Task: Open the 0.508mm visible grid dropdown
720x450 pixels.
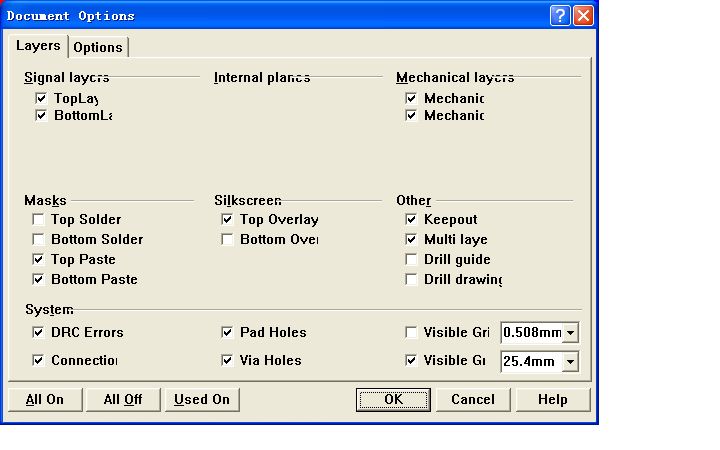Action: click(570, 333)
